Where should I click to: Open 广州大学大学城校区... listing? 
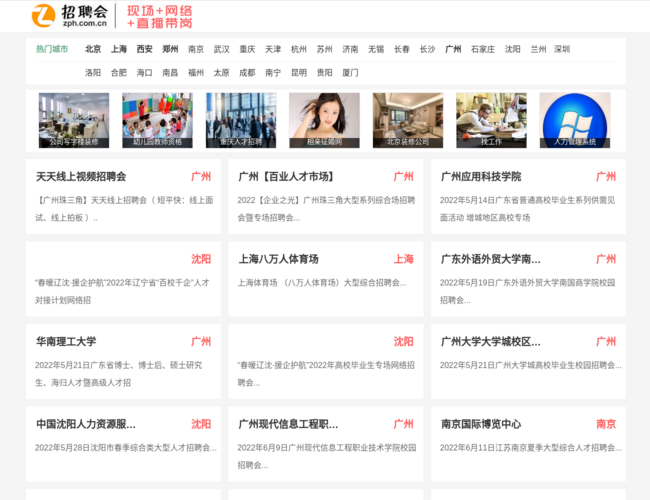tap(490, 342)
